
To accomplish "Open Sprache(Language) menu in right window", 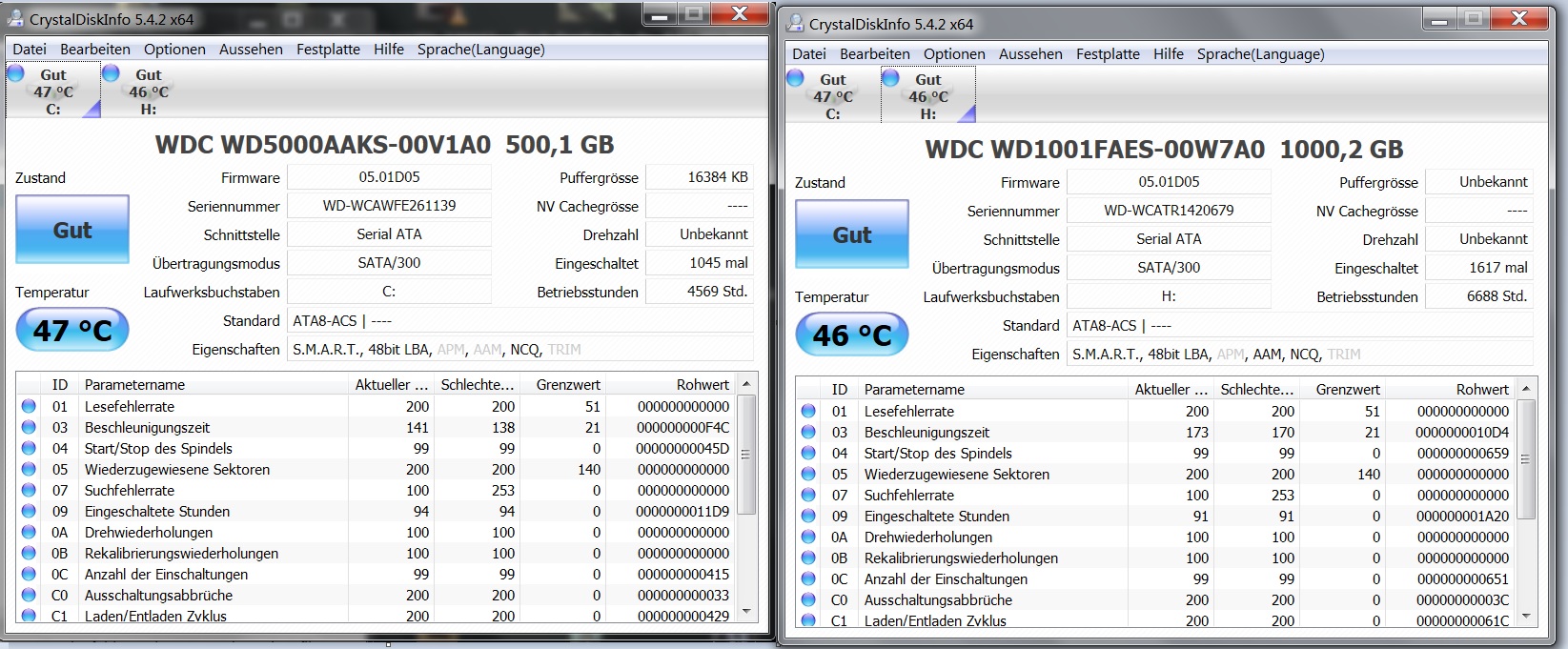I will coord(1261,54).
